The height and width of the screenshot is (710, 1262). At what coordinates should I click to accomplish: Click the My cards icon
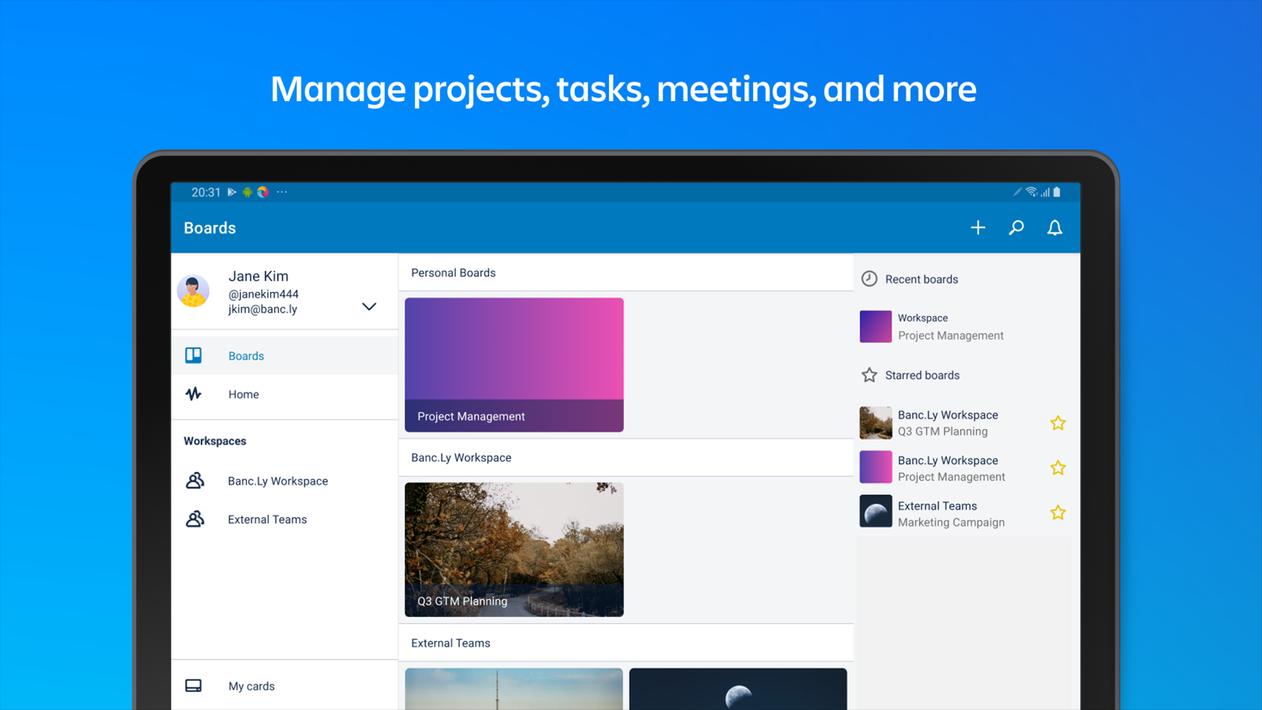point(193,686)
